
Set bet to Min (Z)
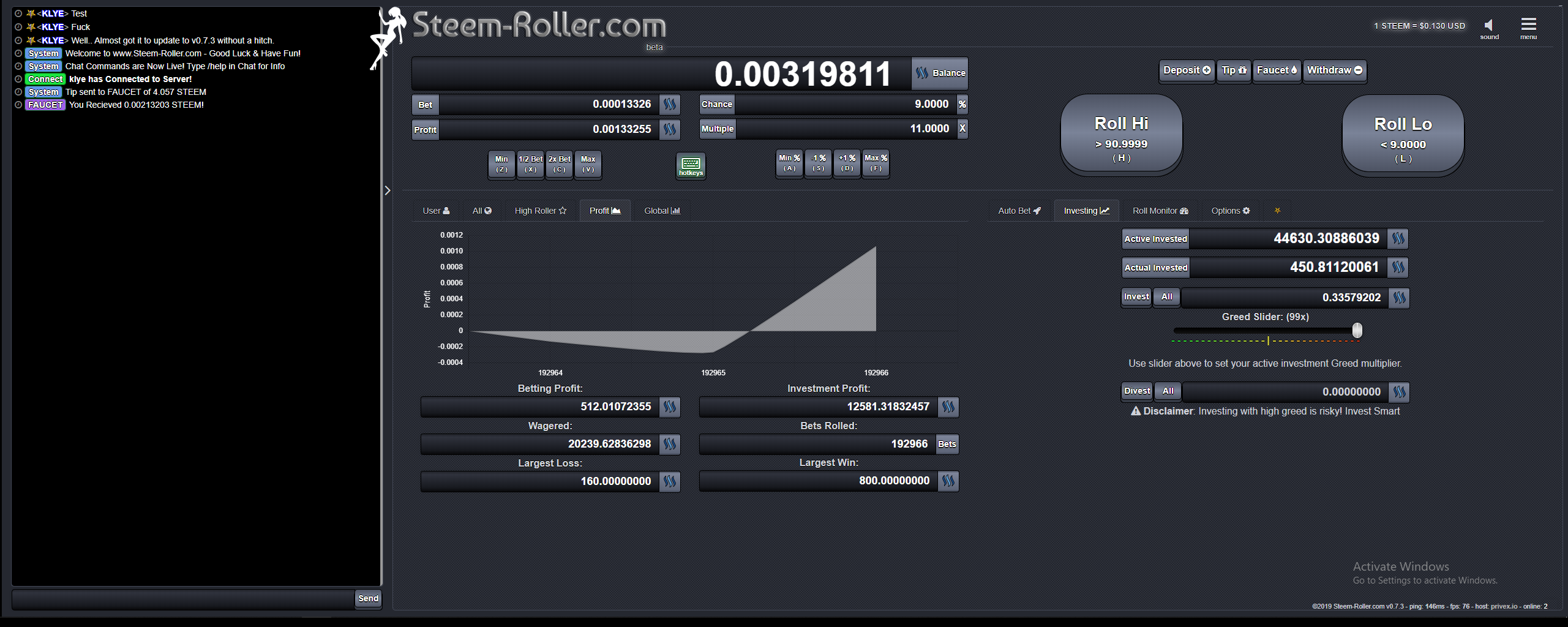pyautogui.click(x=501, y=164)
